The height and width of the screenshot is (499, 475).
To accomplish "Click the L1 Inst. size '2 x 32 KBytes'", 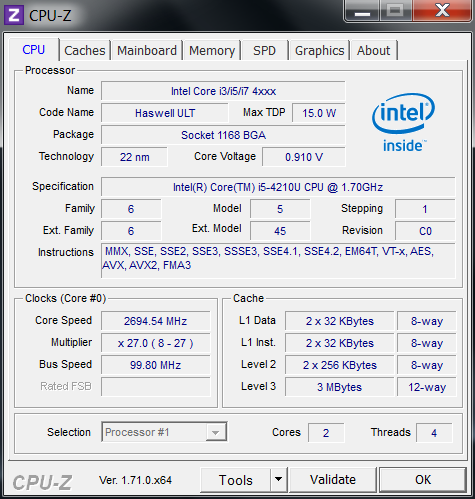I will (340, 343).
